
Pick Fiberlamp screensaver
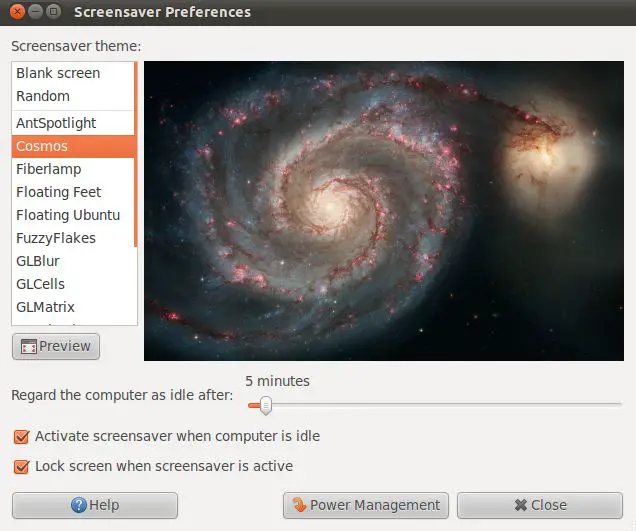pos(49,169)
